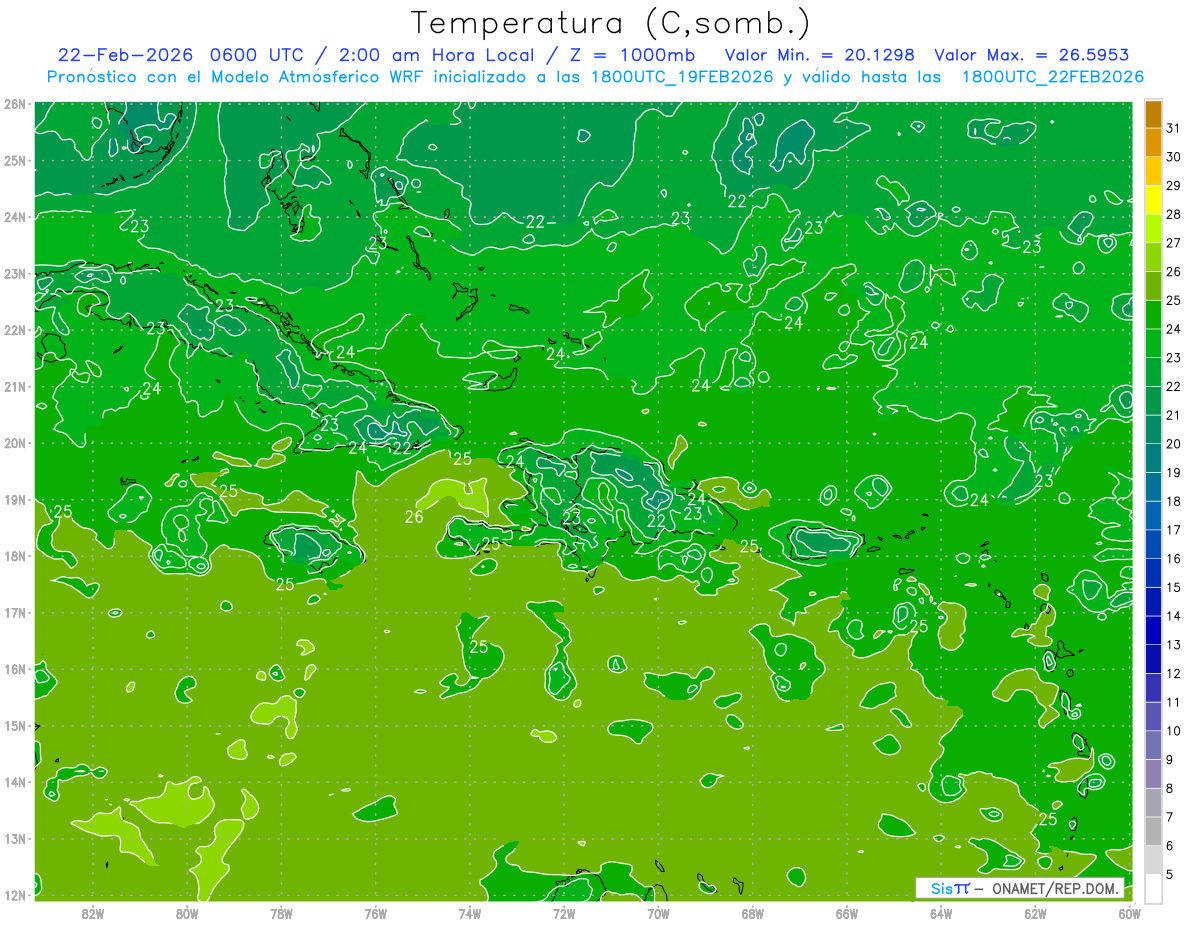The image size is (1200, 927).
Task: Click the "20" legend scale label
Action: pyautogui.click(x=1174, y=444)
